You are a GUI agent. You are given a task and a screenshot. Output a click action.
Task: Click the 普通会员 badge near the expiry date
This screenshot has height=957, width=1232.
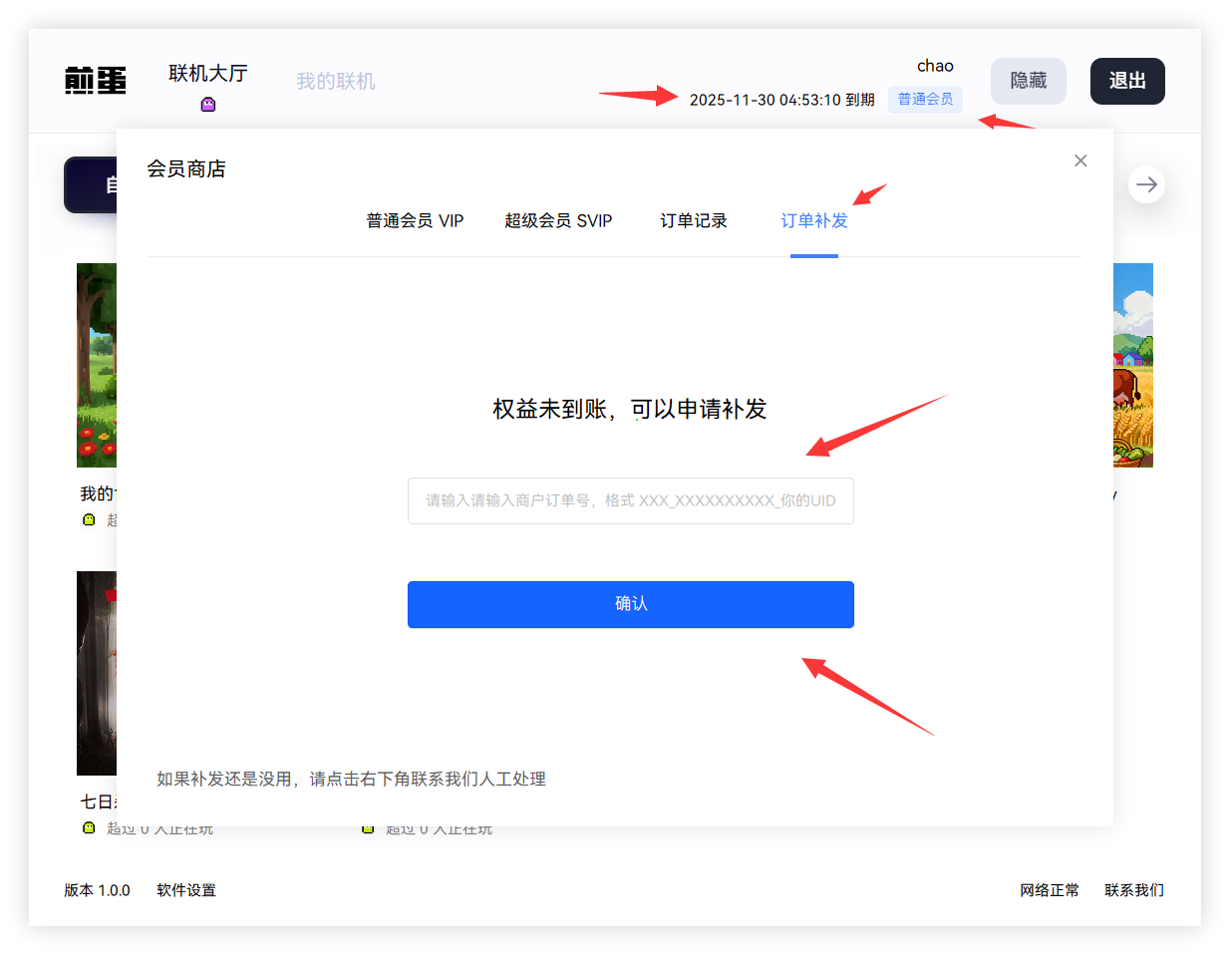click(x=925, y=99)
